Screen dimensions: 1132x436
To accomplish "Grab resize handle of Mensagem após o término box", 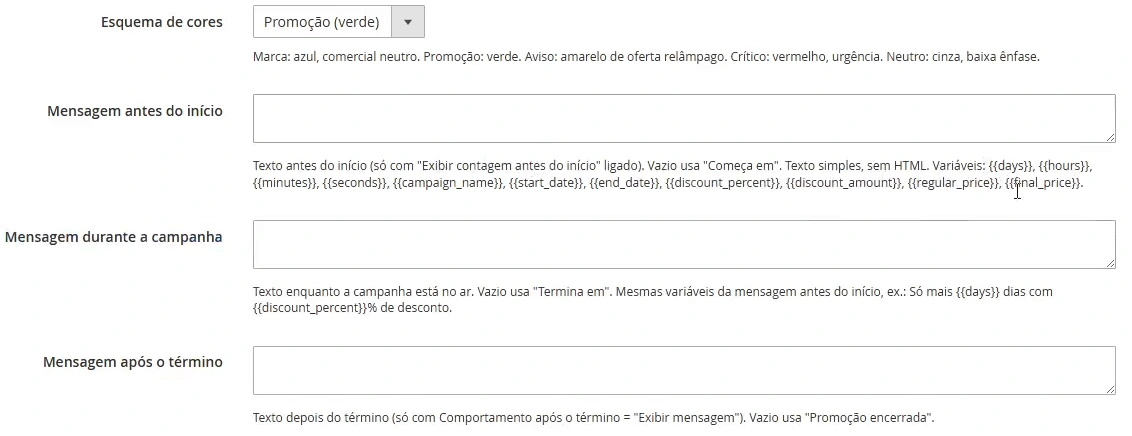I will click(1110, 389).
